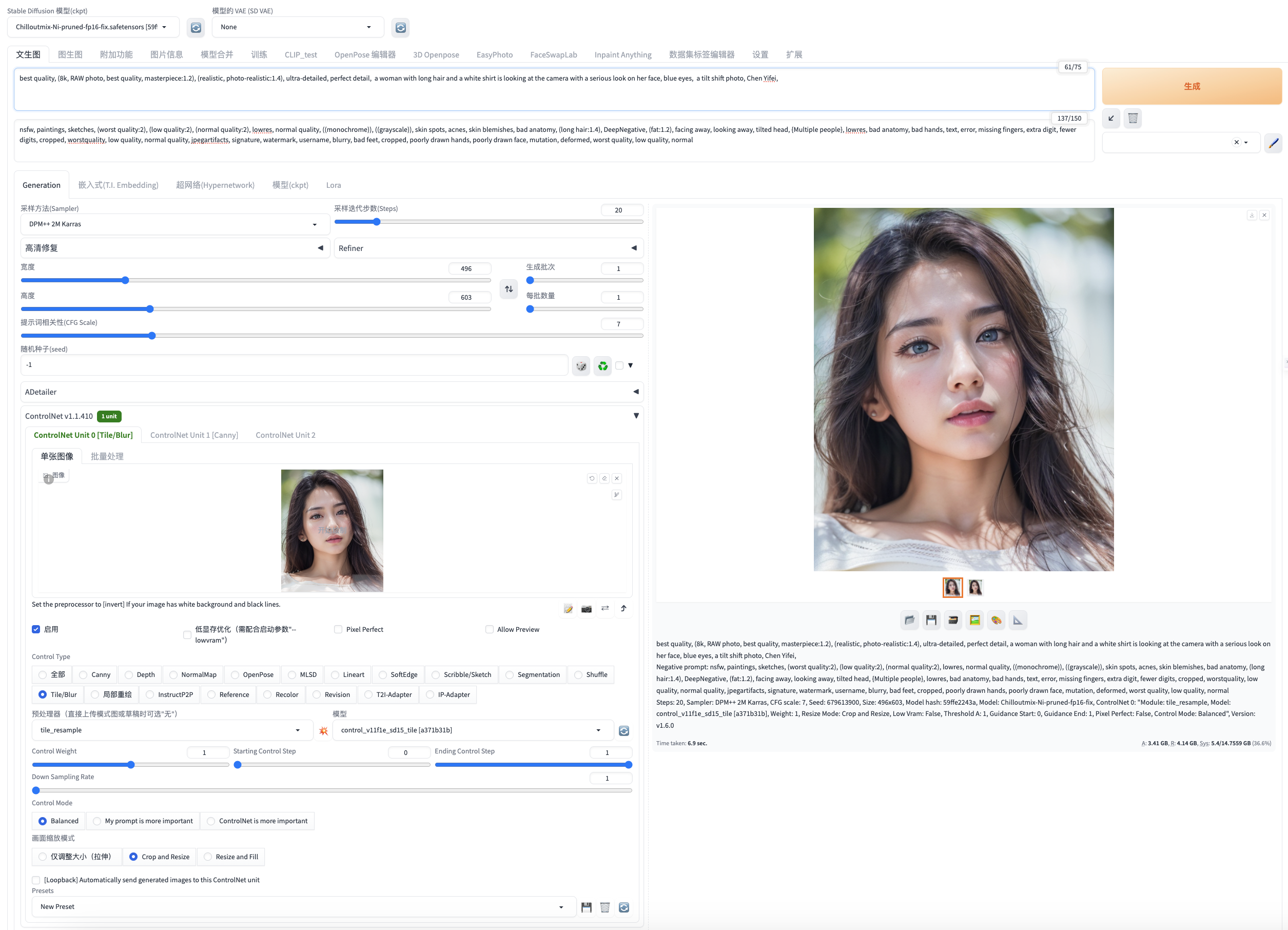Run preprocessor with the explosion icon
The width and height of the screenshot is (1288, 930).
tap(323, 730)
